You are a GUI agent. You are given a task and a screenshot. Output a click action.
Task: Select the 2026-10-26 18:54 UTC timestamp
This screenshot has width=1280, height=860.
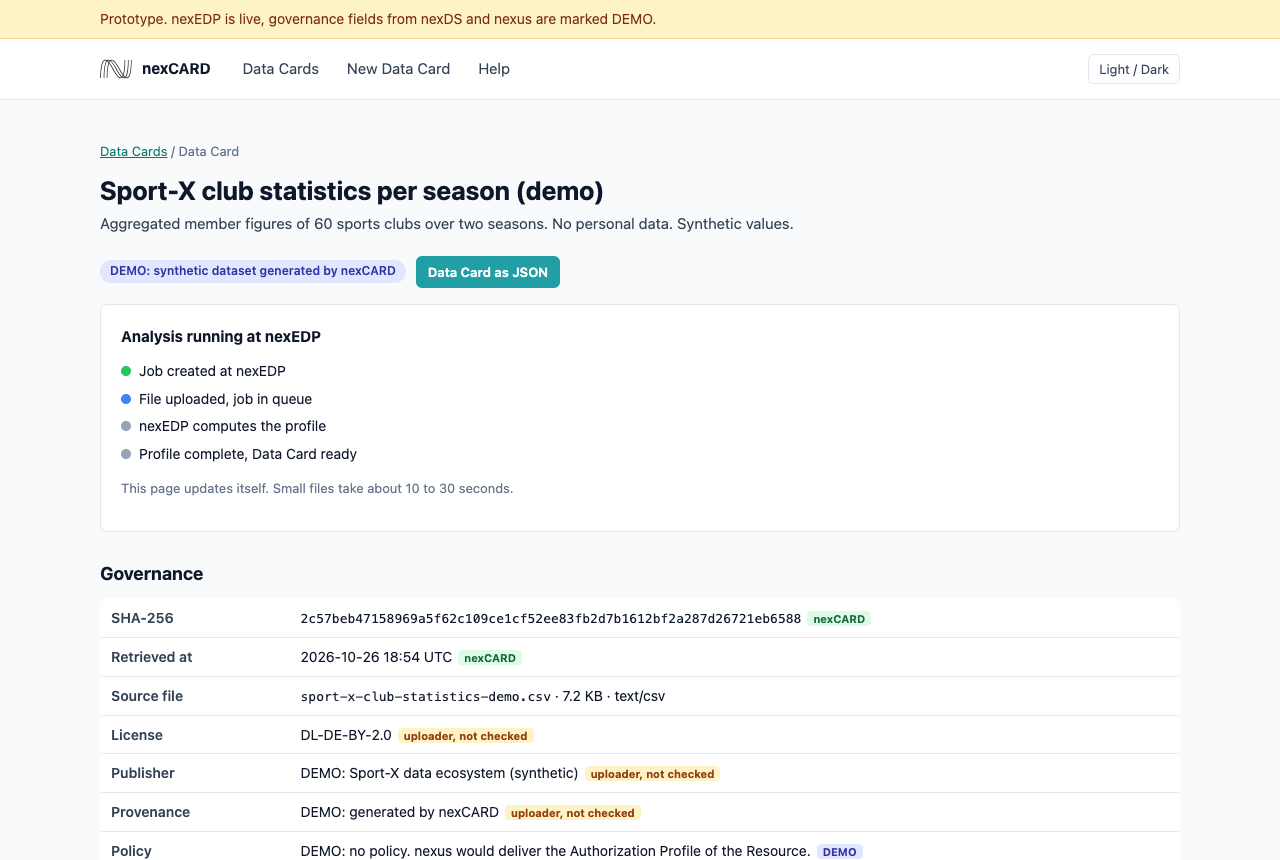(x=376, y=657)
